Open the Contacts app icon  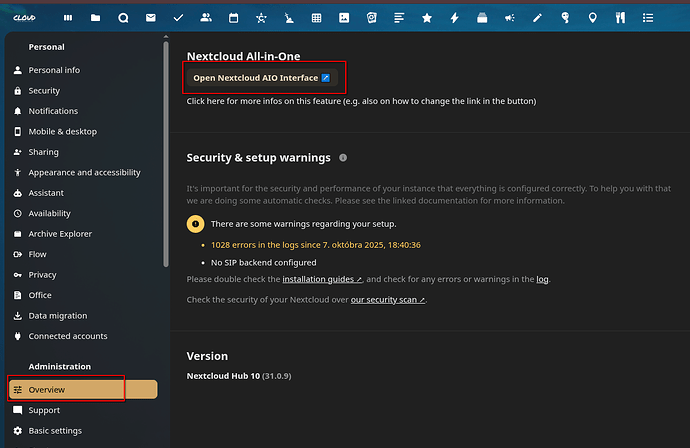[206, 18]
